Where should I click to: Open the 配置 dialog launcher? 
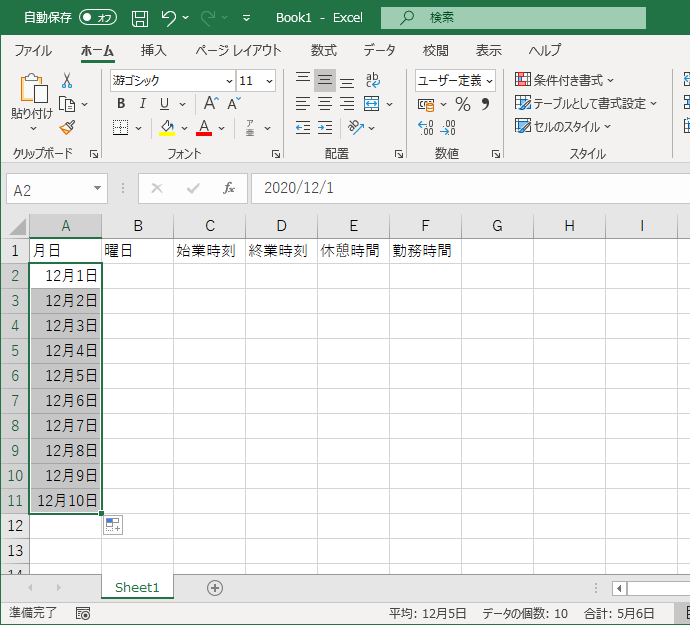click(399, 154)
